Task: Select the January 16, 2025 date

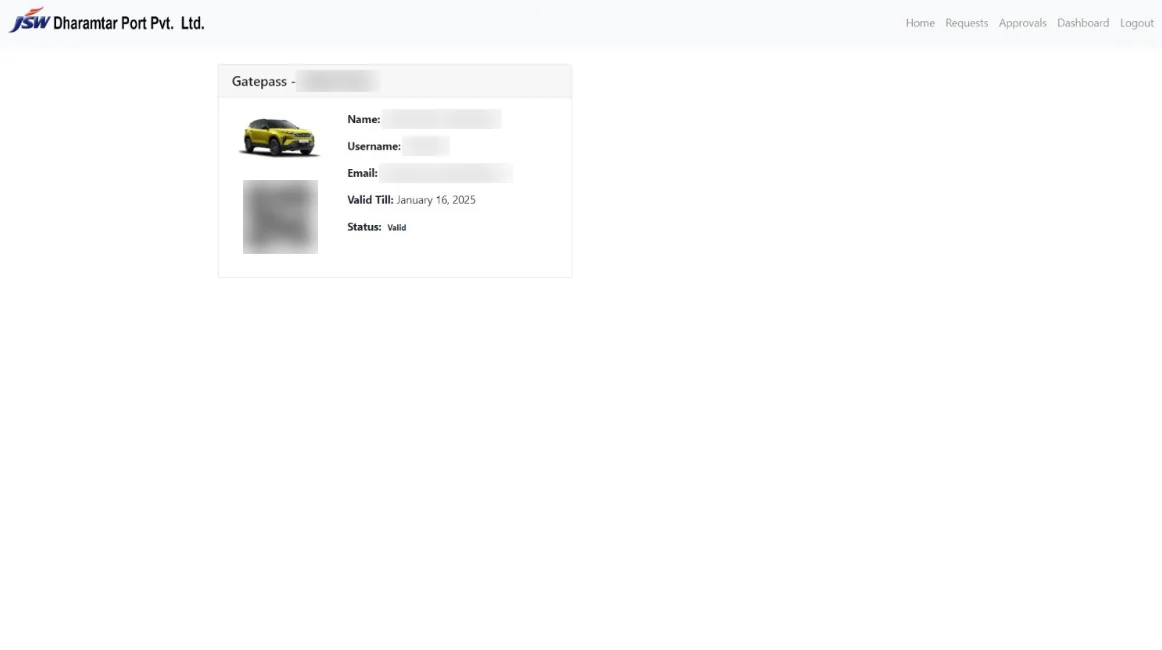Action: coord(436,200)
